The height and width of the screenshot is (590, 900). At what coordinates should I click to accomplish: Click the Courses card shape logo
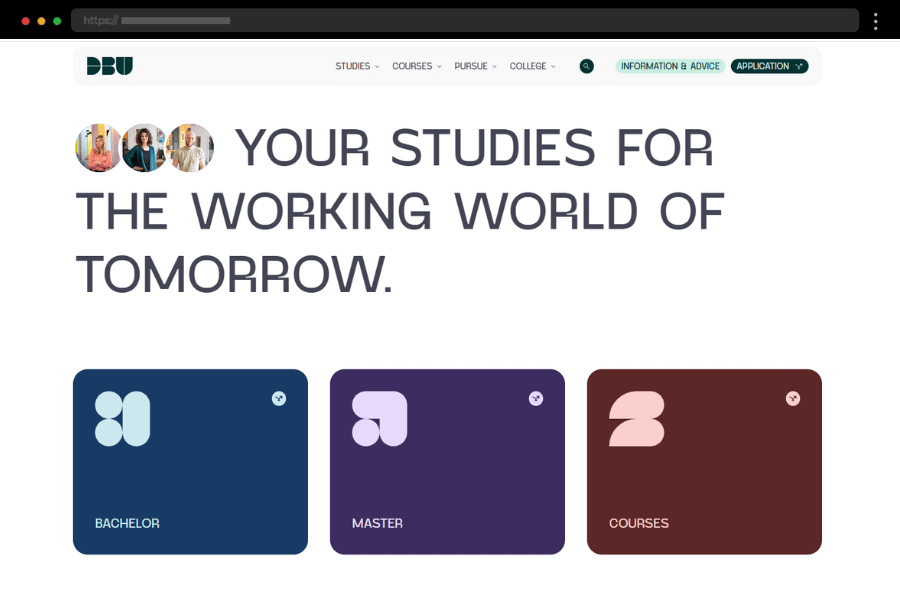(x=636, y=419)
